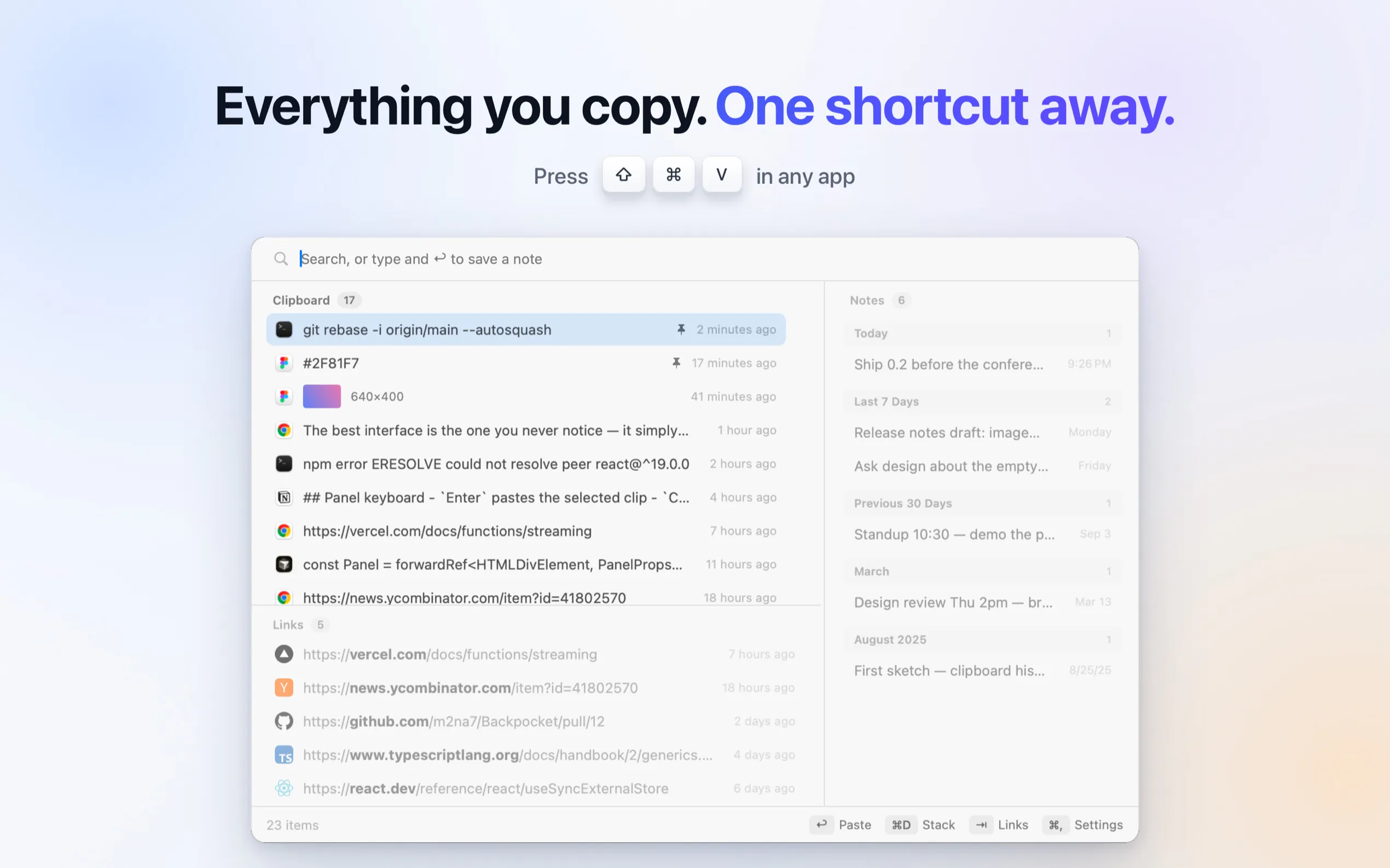Viewport: 1390px width, 868px height.
Task: Click the Chrome icon on the clipboard ycombinator row
Action: tap(283, 598)
